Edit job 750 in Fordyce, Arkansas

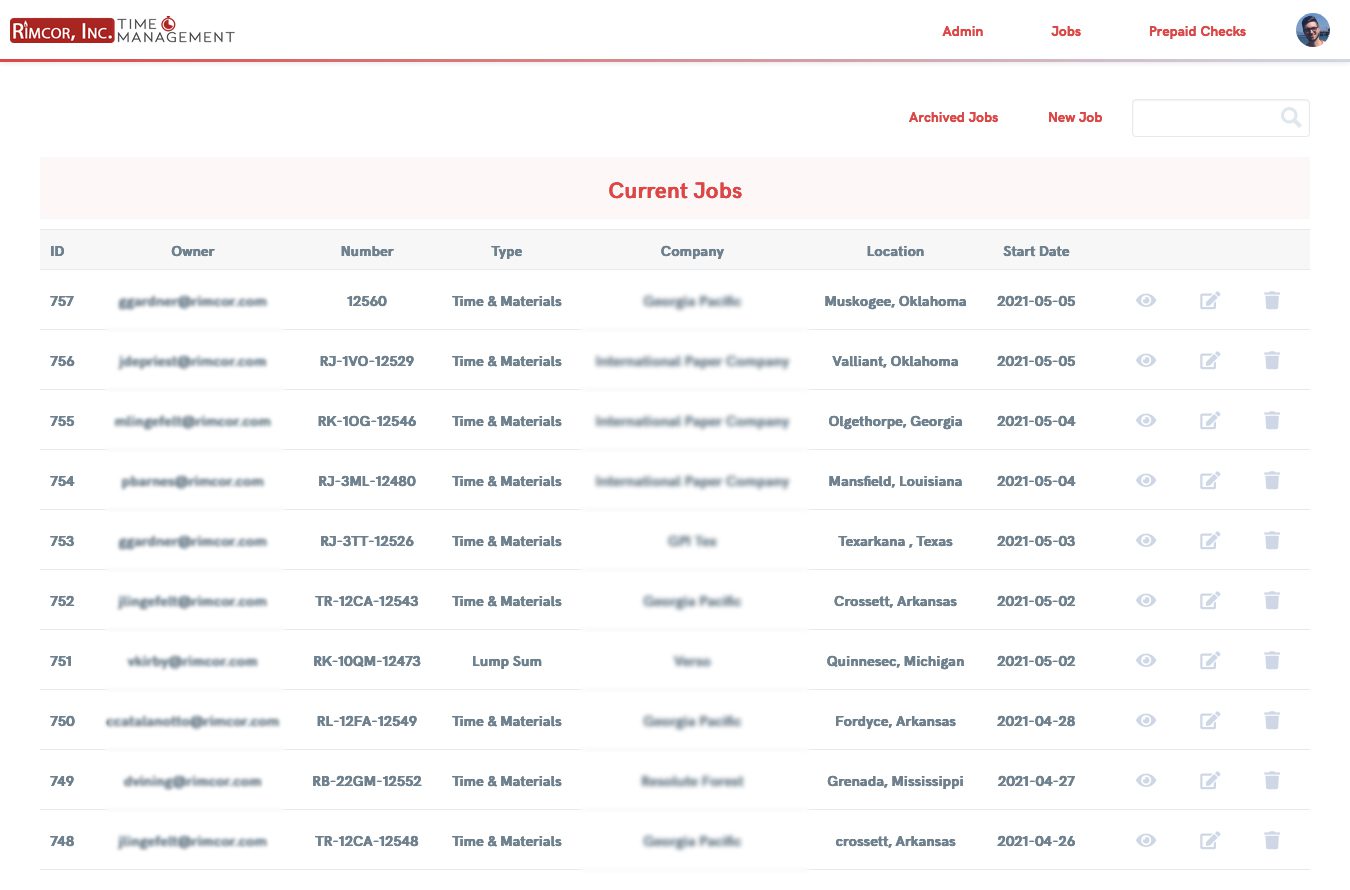[x=1210, y=720]
